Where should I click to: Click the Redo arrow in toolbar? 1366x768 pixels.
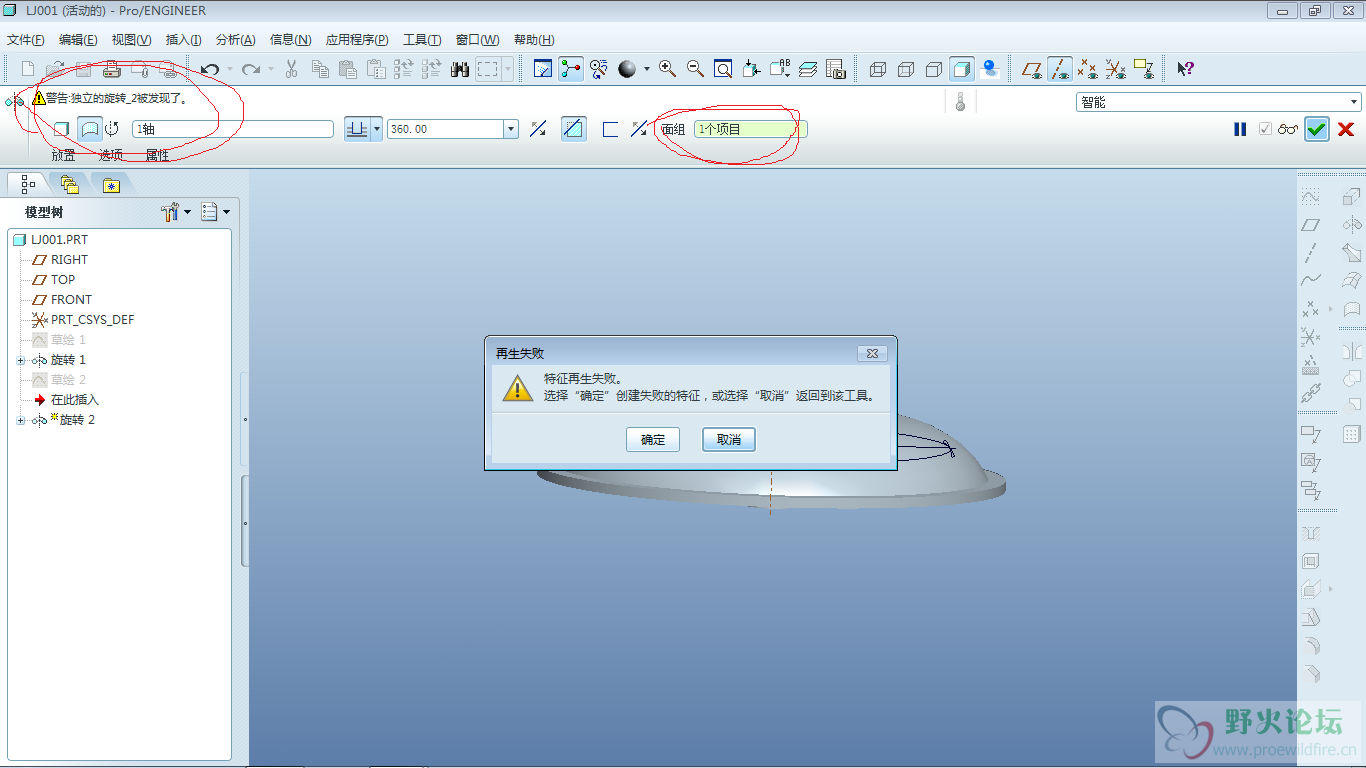(251, 69)
